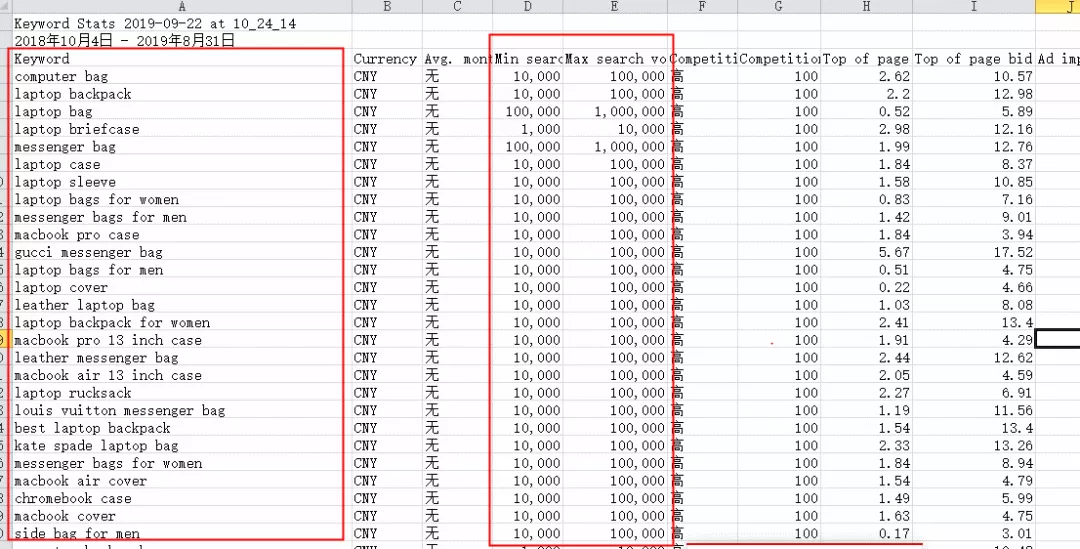The width and height of the screenshot is (1080, 549).
Task: Select the 'laptop bags for women' cell
Action: (x=182, y=199)
